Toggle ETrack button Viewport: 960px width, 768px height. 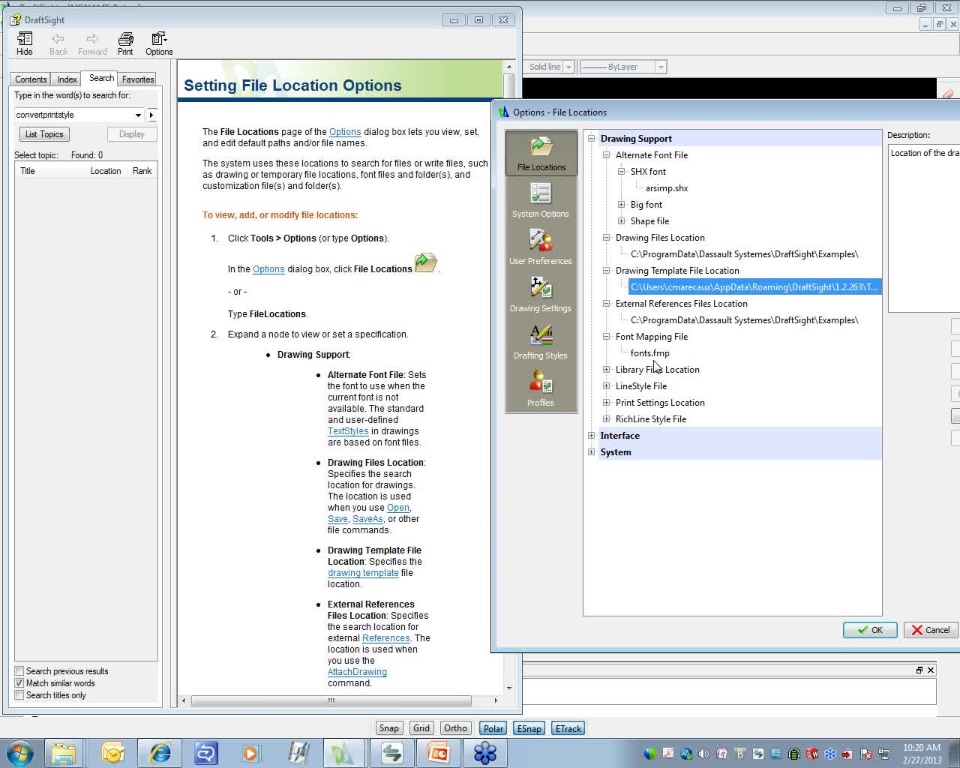569,728
